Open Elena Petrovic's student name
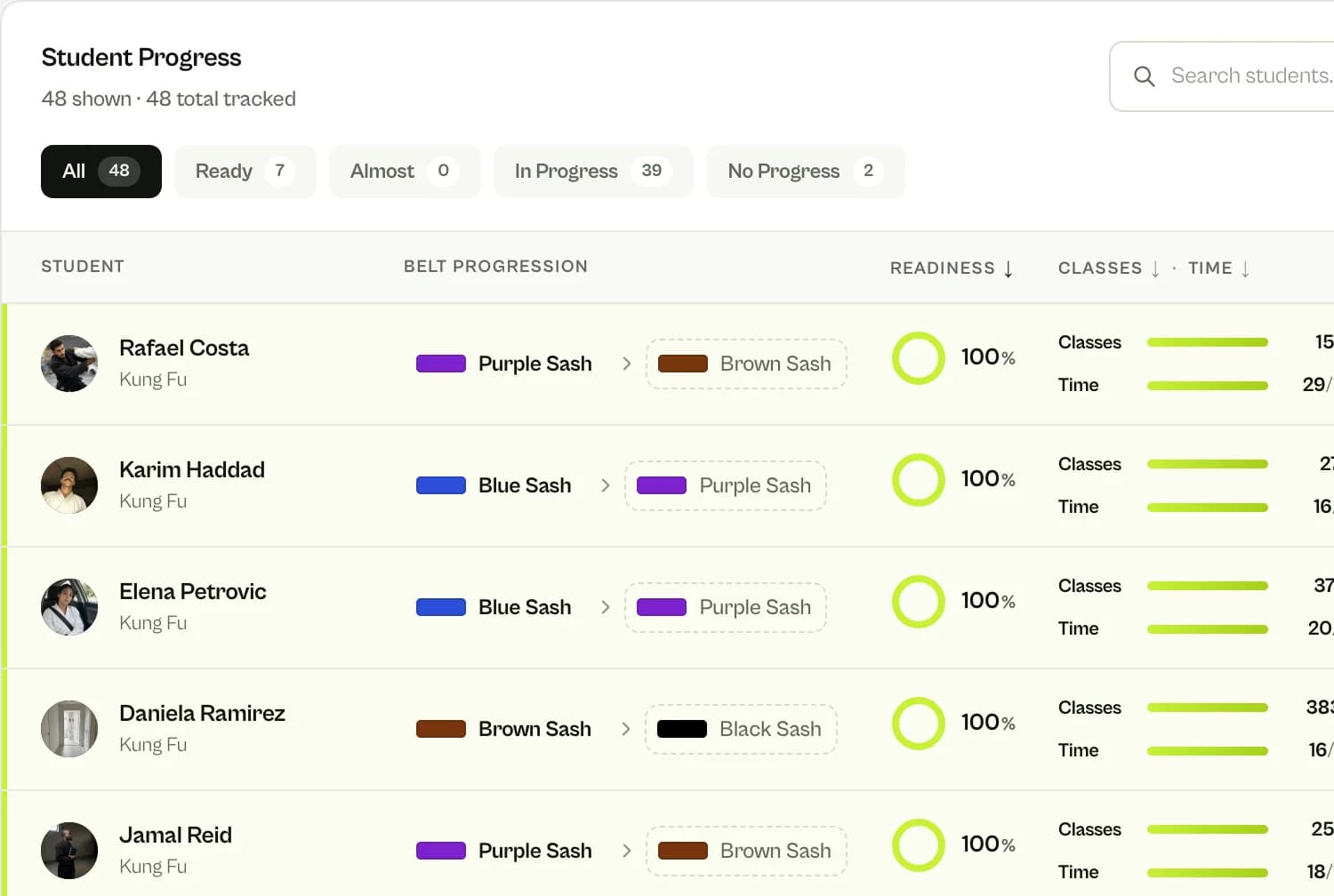This screenshot has width=1334, height=896. (193, 591)
